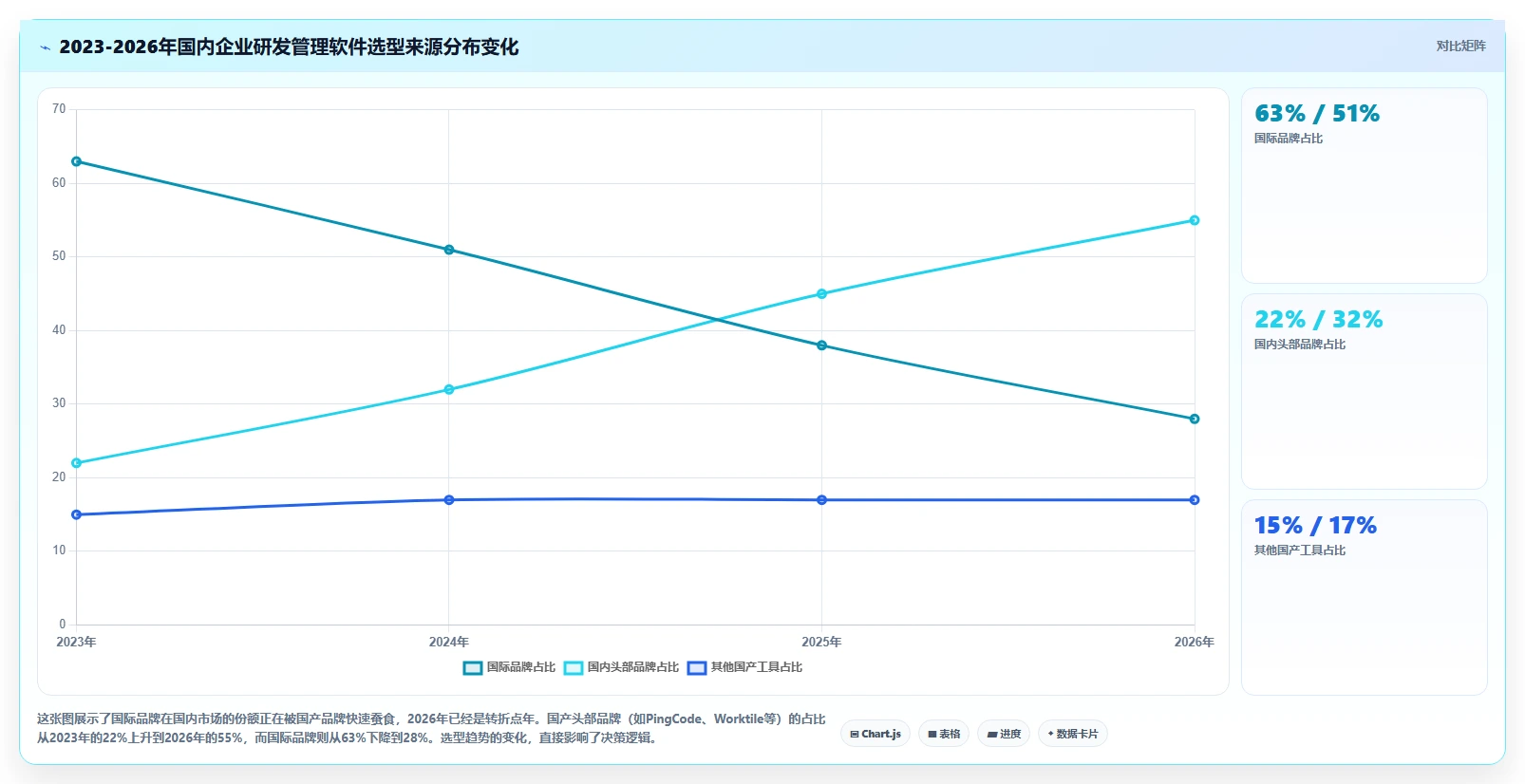Toggle the 国内头部品牌占比 legend swatch
Viewport: 1525px width, 784px height.
[x=574, y=668]
